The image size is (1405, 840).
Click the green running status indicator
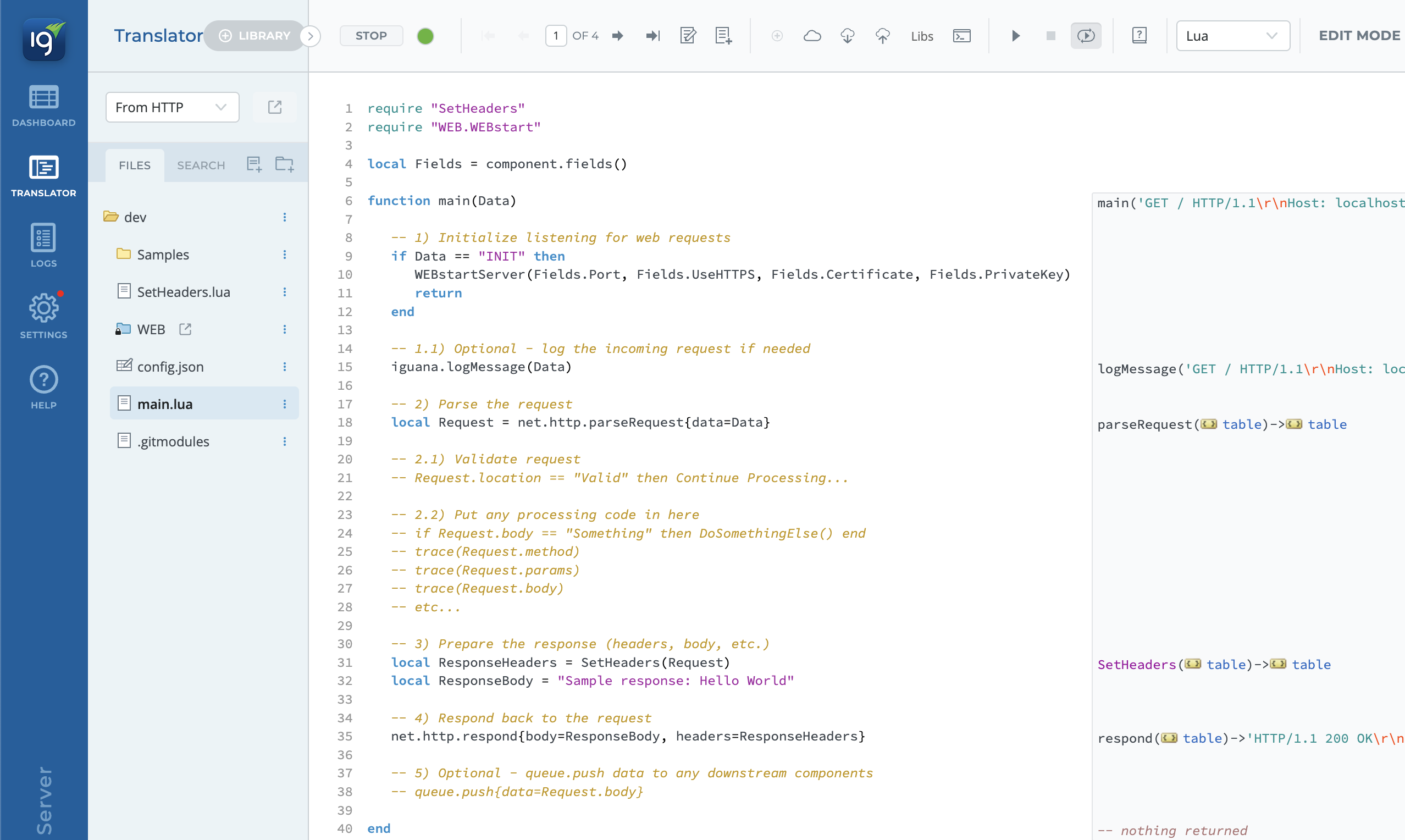click(425, 36)
